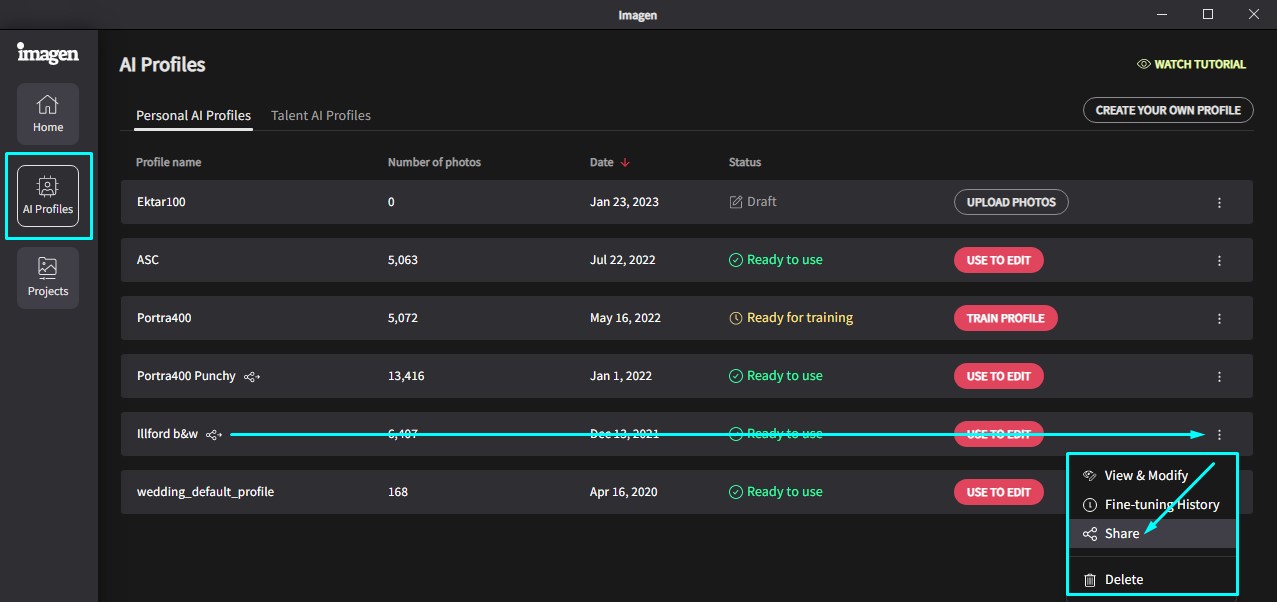1277x602 pixels.
Task: Open the three-dot menu for Portra400 row
Action: click(1219, 318)
